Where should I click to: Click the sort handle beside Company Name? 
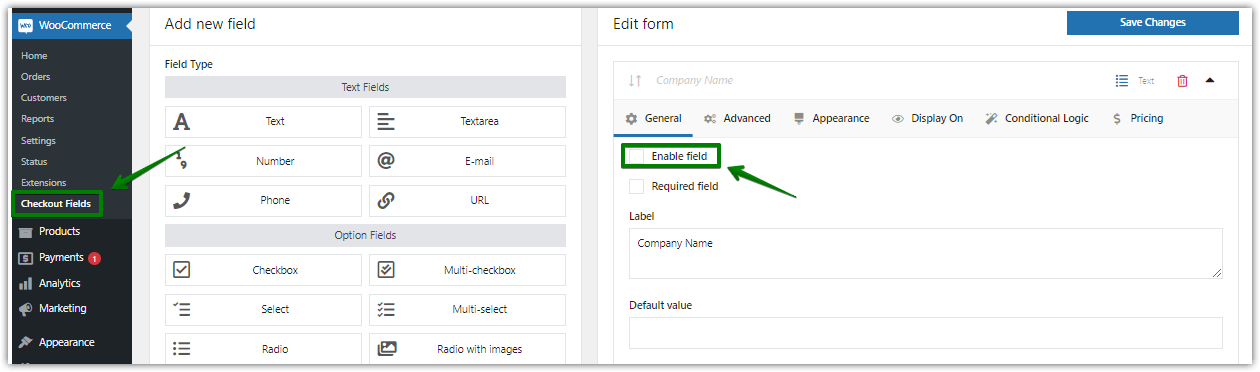pyautogui.click(x=635, y=81)
